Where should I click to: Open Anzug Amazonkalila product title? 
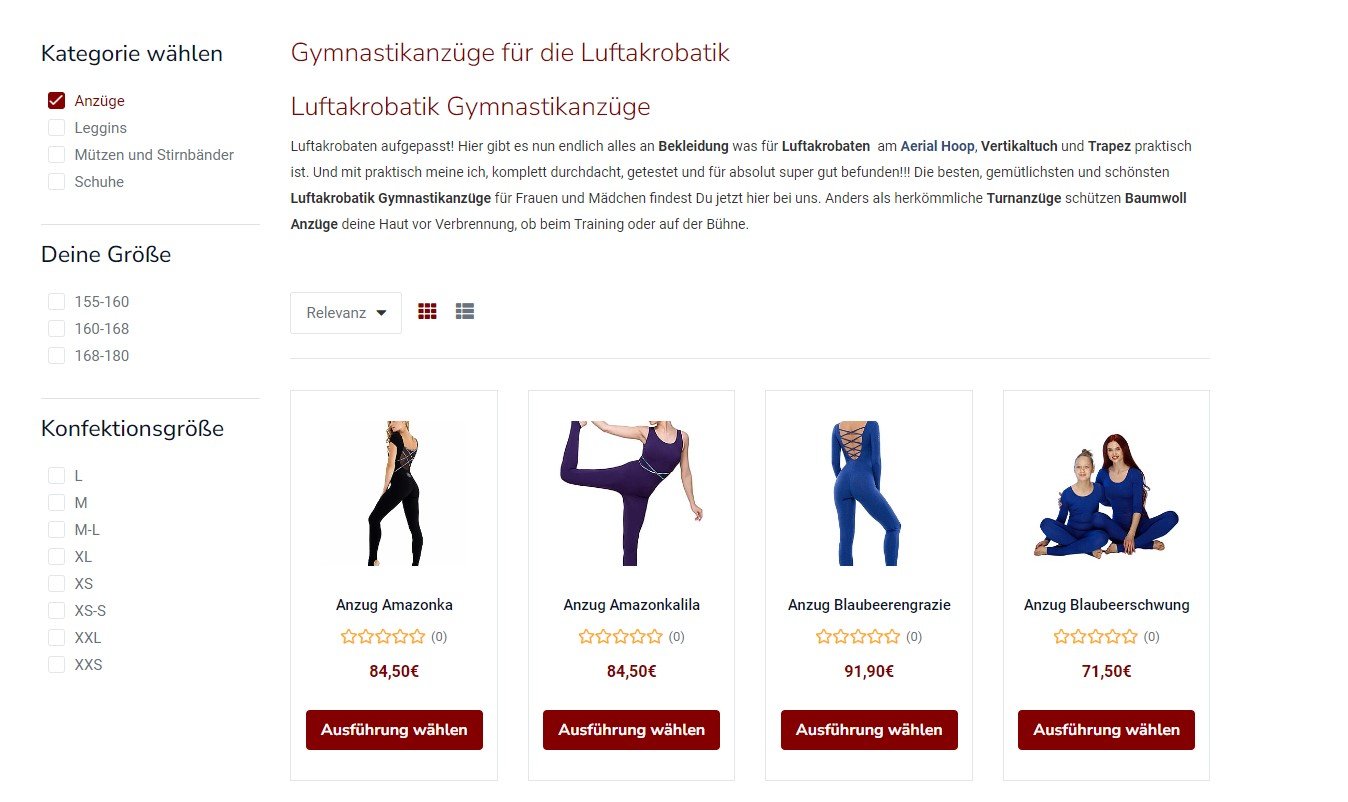631,605
